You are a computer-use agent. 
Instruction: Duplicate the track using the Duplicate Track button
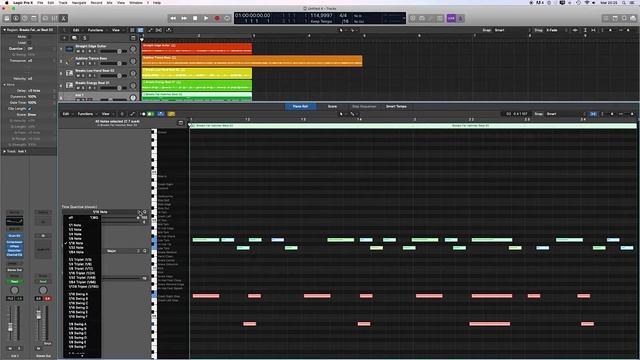pos(74,38)
